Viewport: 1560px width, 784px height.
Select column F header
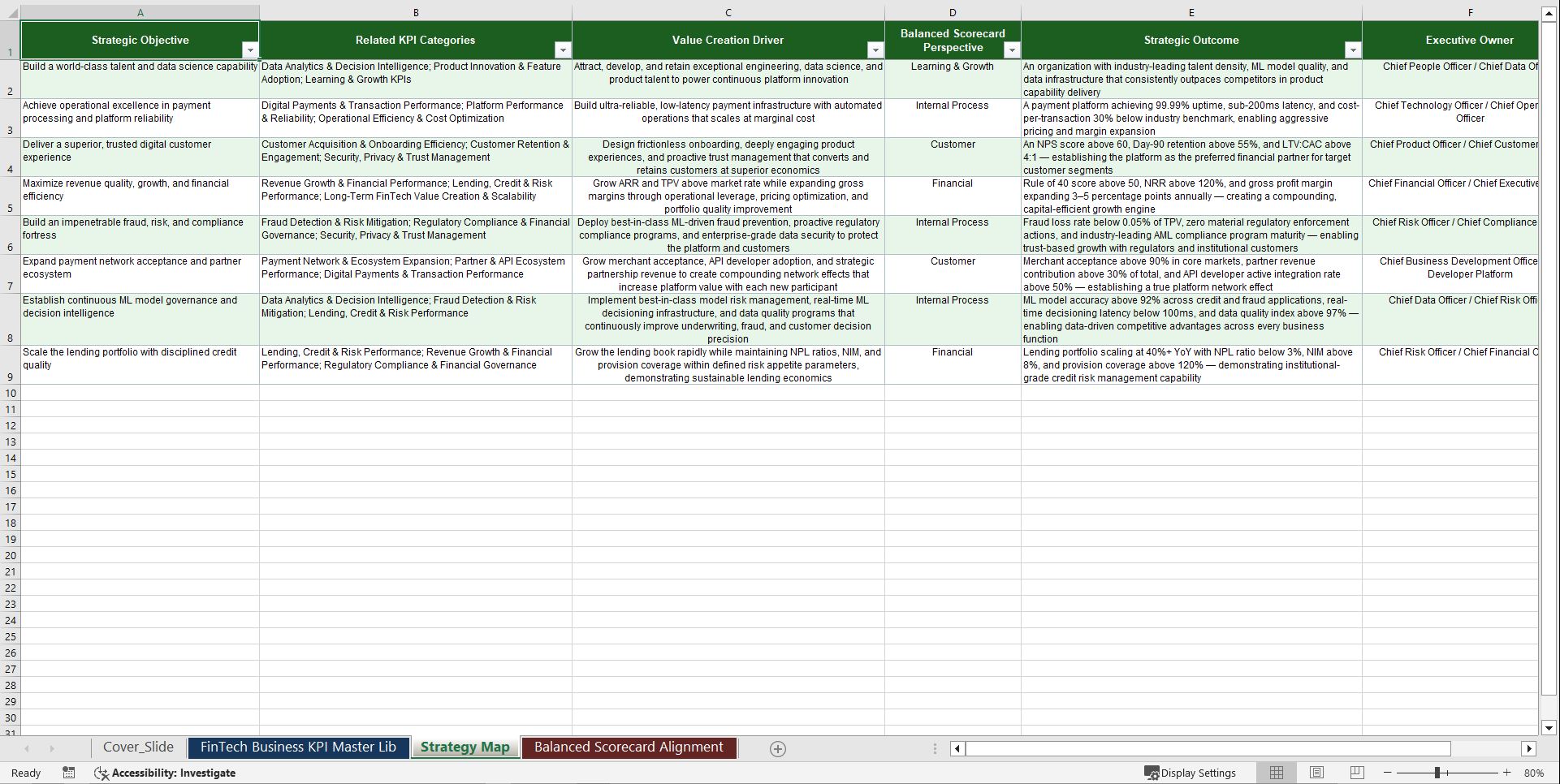1450,12
